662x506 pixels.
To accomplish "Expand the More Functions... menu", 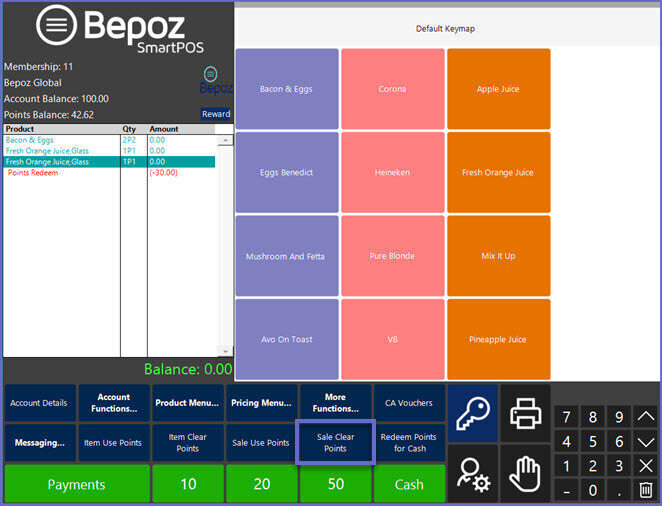I will (x=335, y=403).
